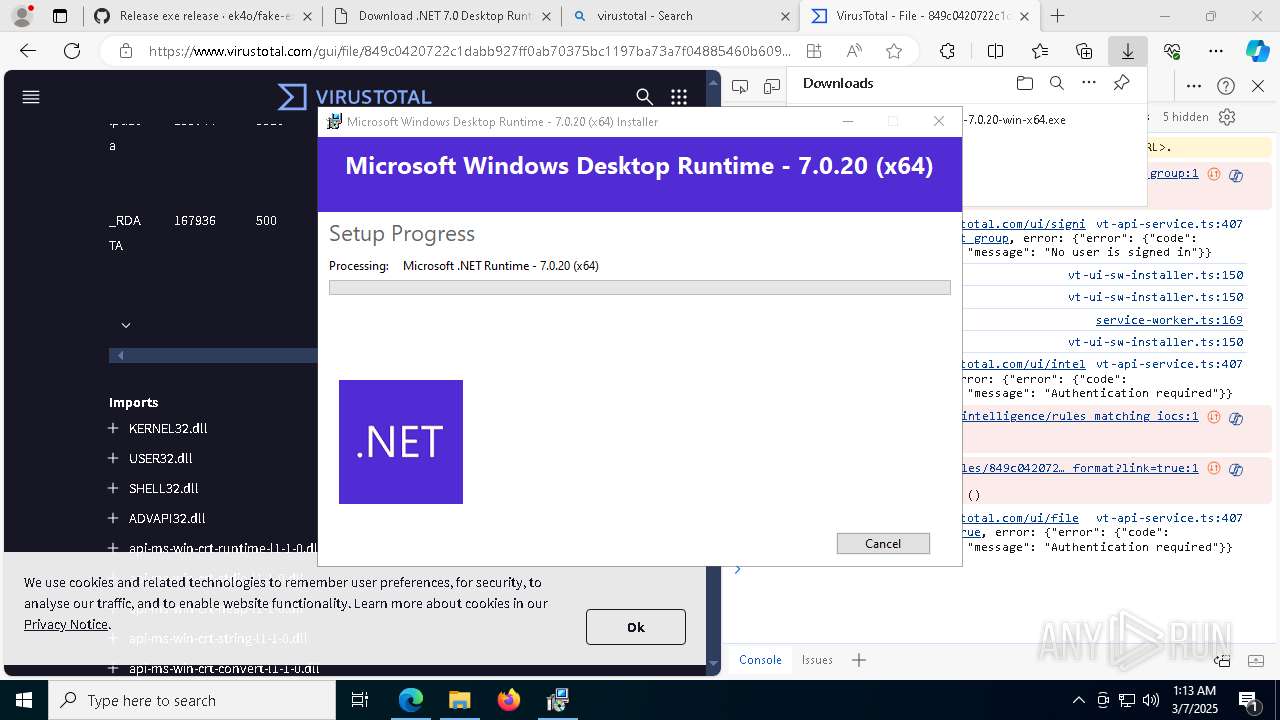
Task: Start Read aloud in address bar
Action: click(854, 51)
